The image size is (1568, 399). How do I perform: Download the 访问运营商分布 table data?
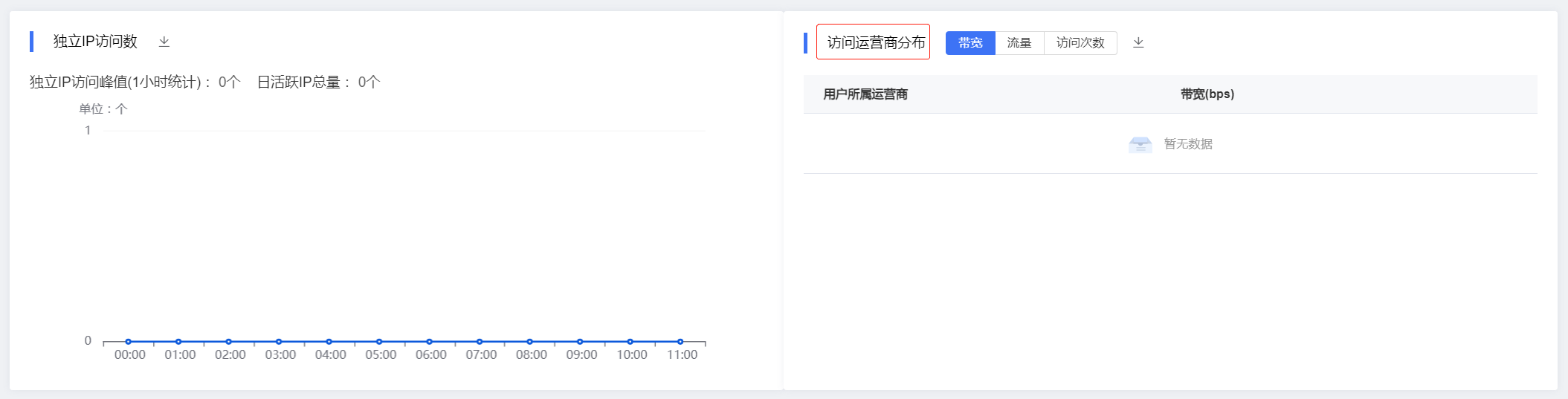[x=1138, y=42]
